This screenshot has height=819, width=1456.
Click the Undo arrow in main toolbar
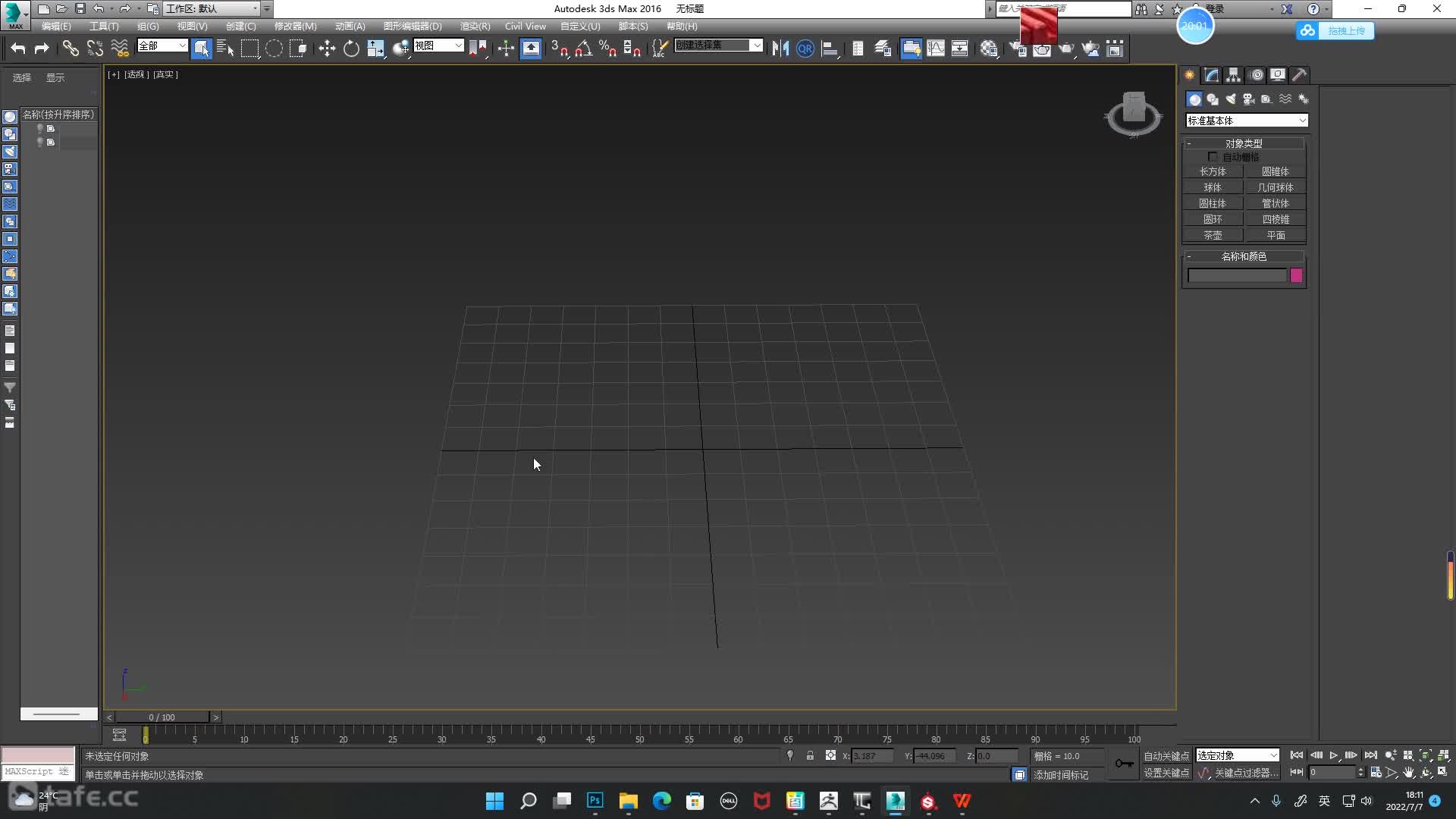[17, 49]
